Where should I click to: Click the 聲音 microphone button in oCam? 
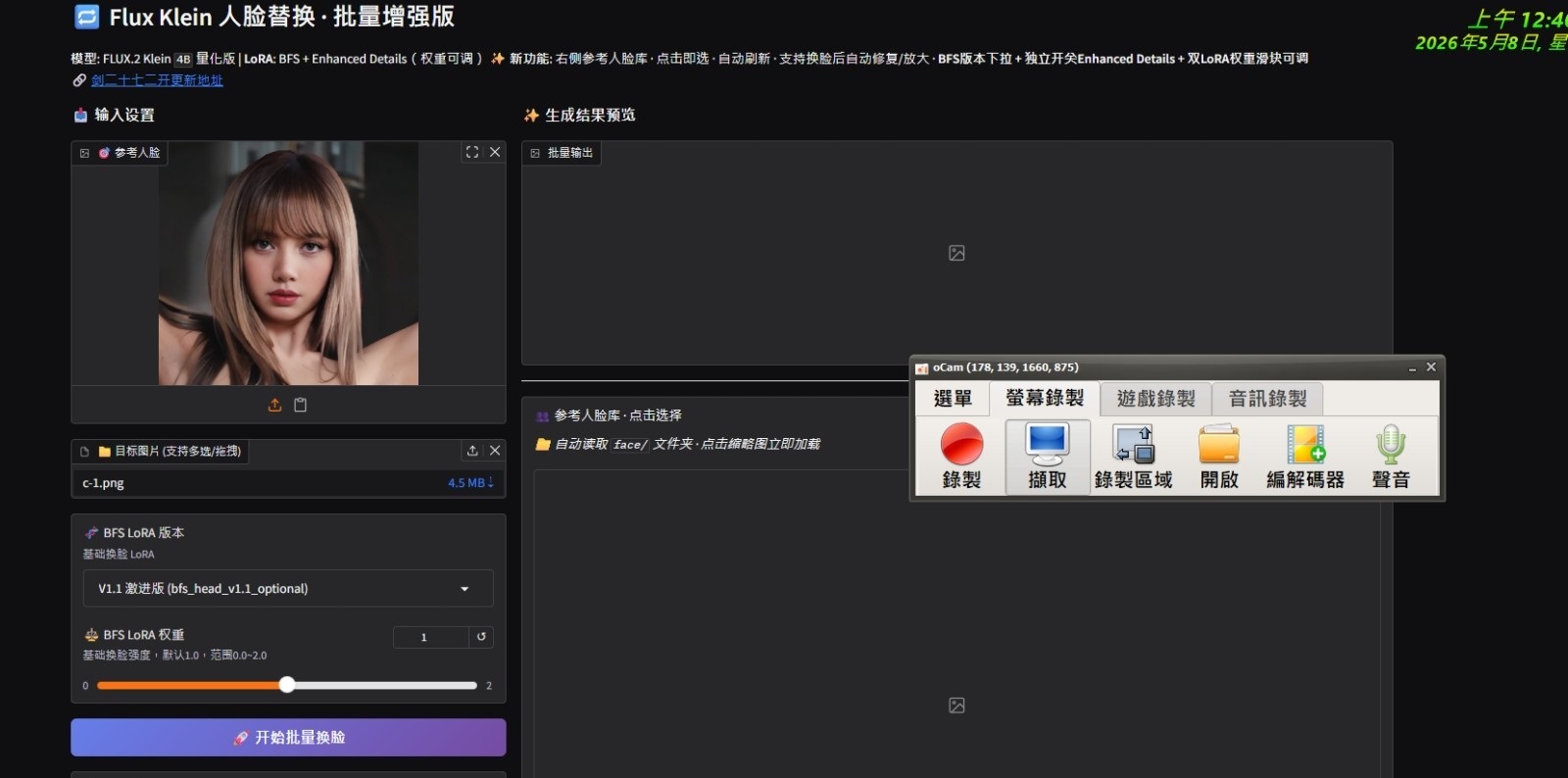point(1391,457)
